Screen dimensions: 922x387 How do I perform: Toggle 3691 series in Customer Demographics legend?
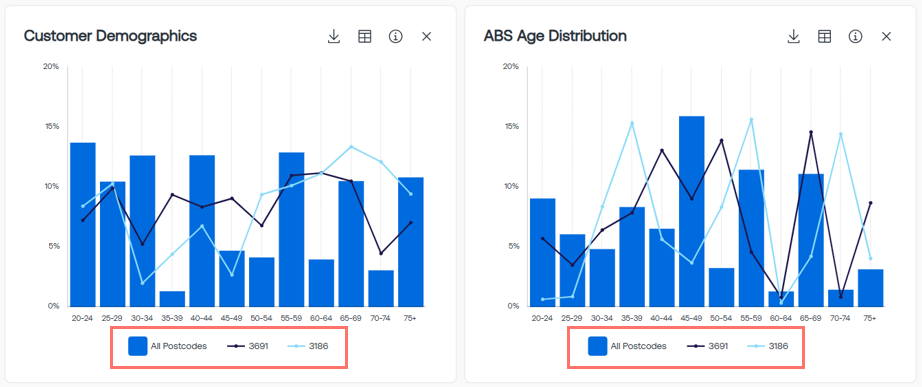(x=248, y=346)
